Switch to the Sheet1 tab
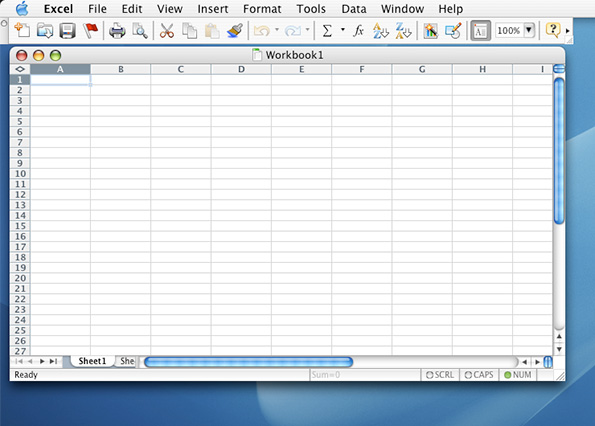 click(x=92, y=361)
